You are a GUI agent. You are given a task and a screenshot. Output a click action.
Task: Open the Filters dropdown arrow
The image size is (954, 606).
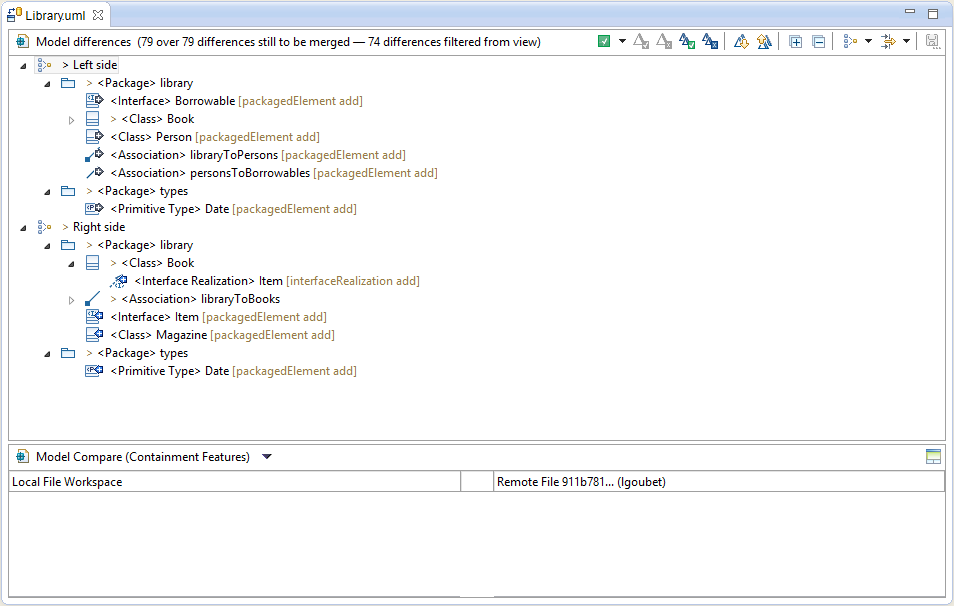coord(906,42)
